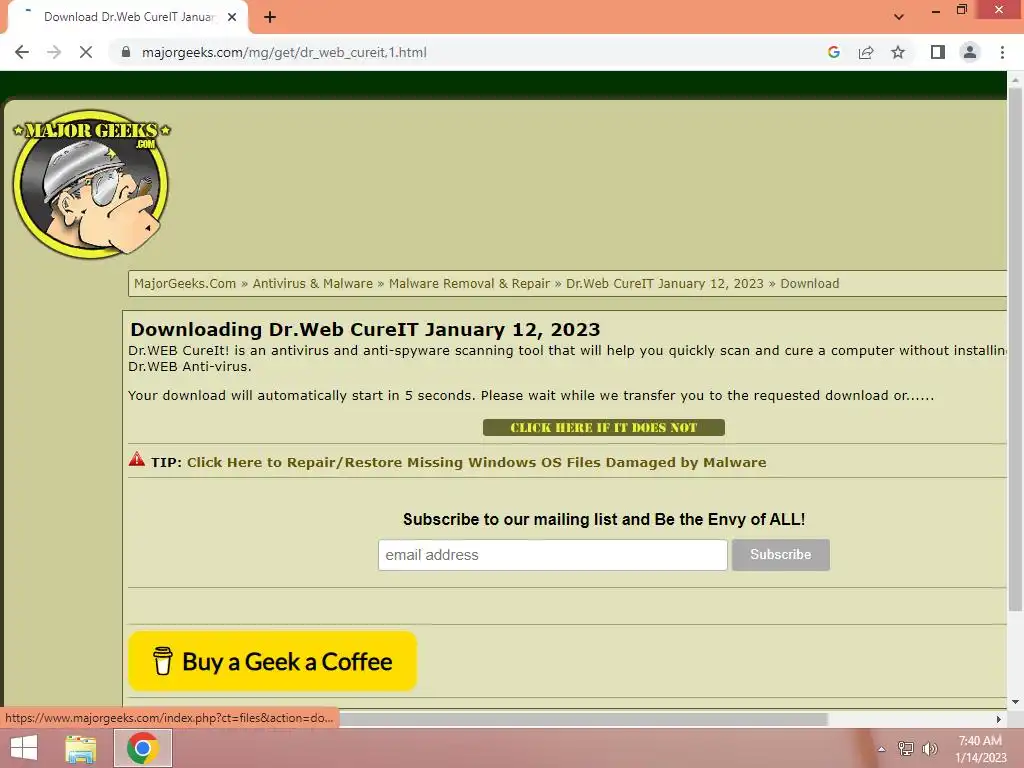This screenshot has height=768, width=1024.
Task: Share this page using the share icon
Action: [866, 52]
